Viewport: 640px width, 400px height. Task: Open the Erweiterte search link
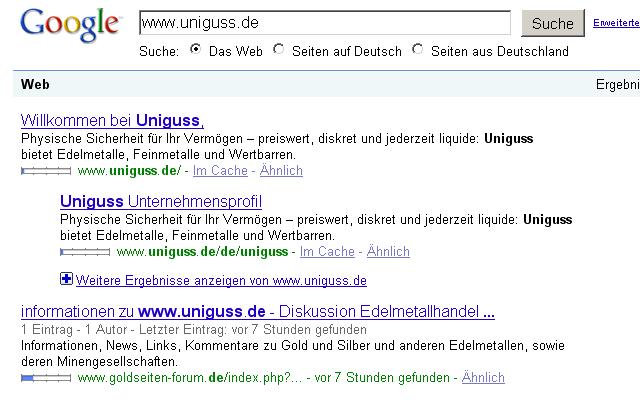616,23
